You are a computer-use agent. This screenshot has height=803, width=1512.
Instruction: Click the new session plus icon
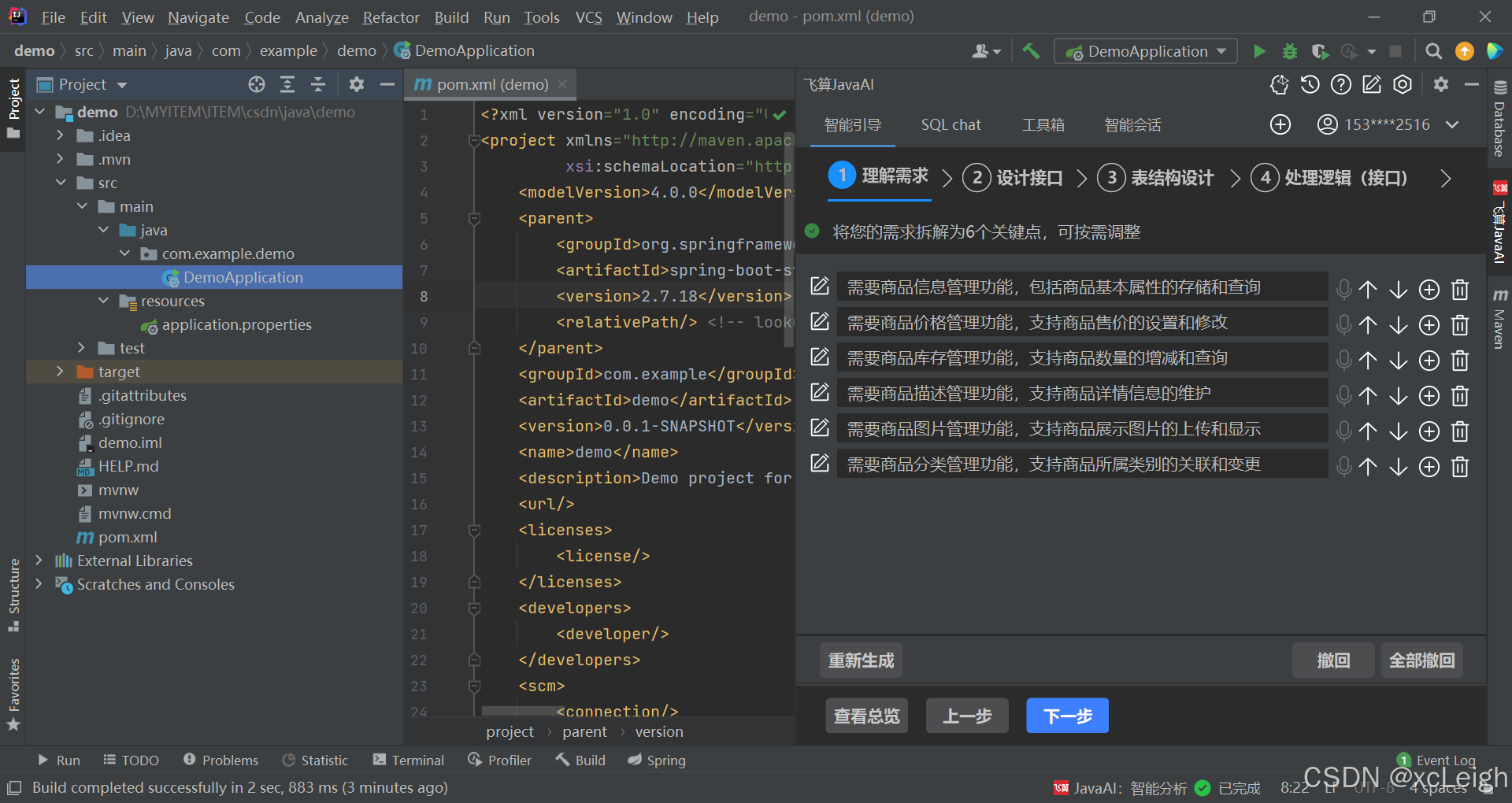coord(1280,124)
